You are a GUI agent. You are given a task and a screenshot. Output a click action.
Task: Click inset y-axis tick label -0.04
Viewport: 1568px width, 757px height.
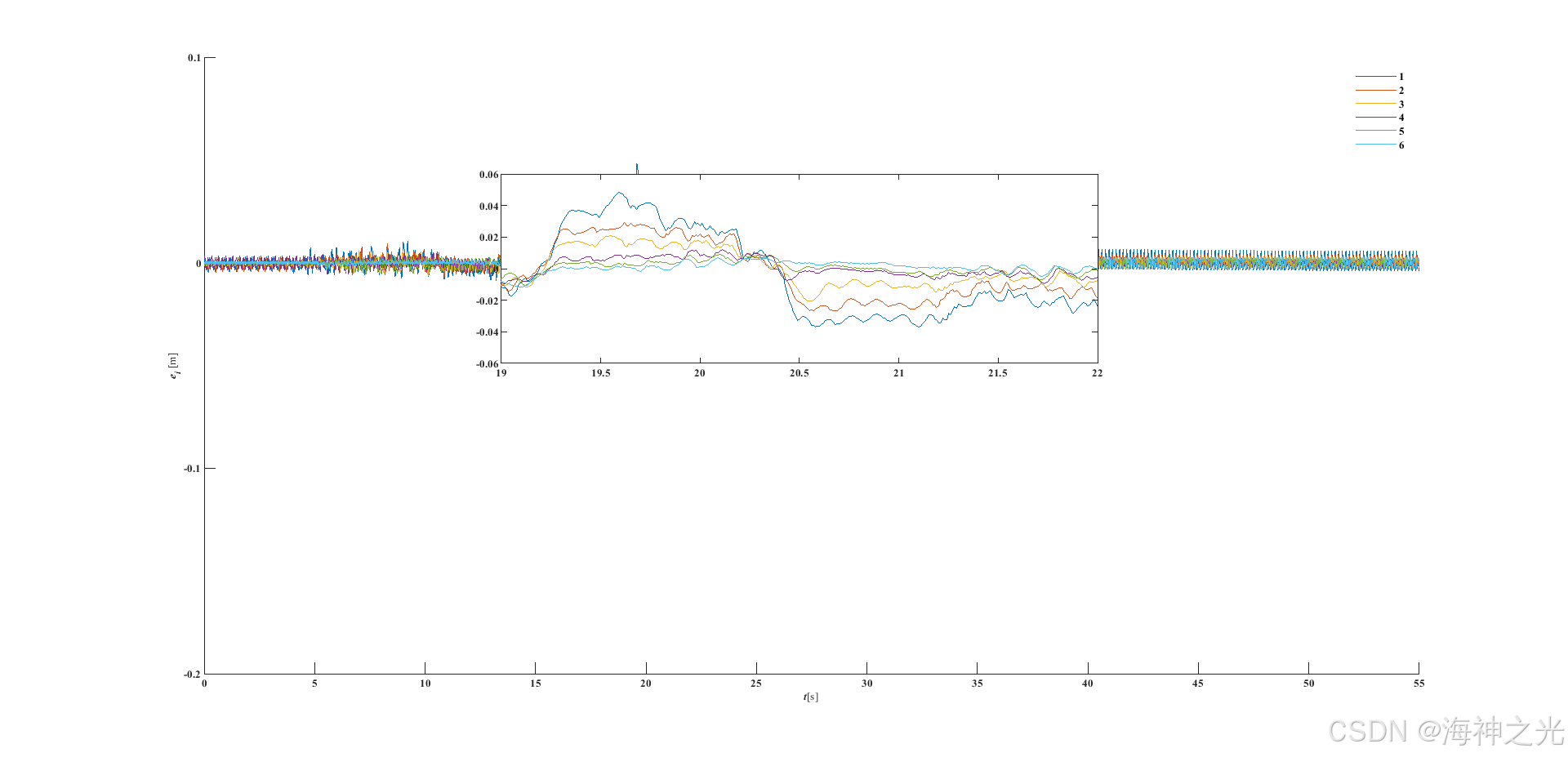pos(487,332)
